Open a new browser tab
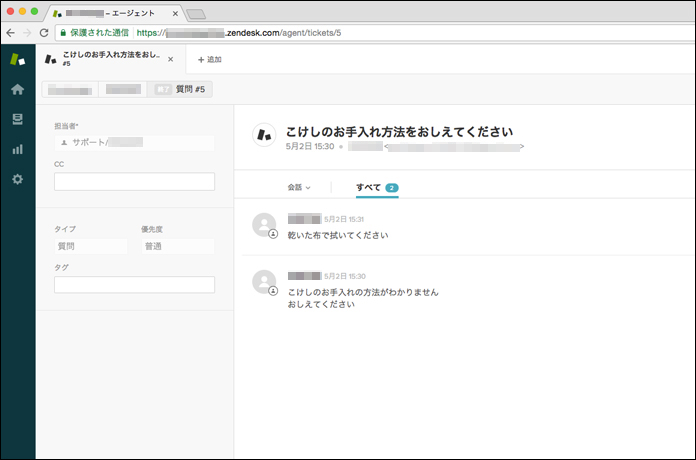This screenshot has width=696, height=460. pos(196,14)
